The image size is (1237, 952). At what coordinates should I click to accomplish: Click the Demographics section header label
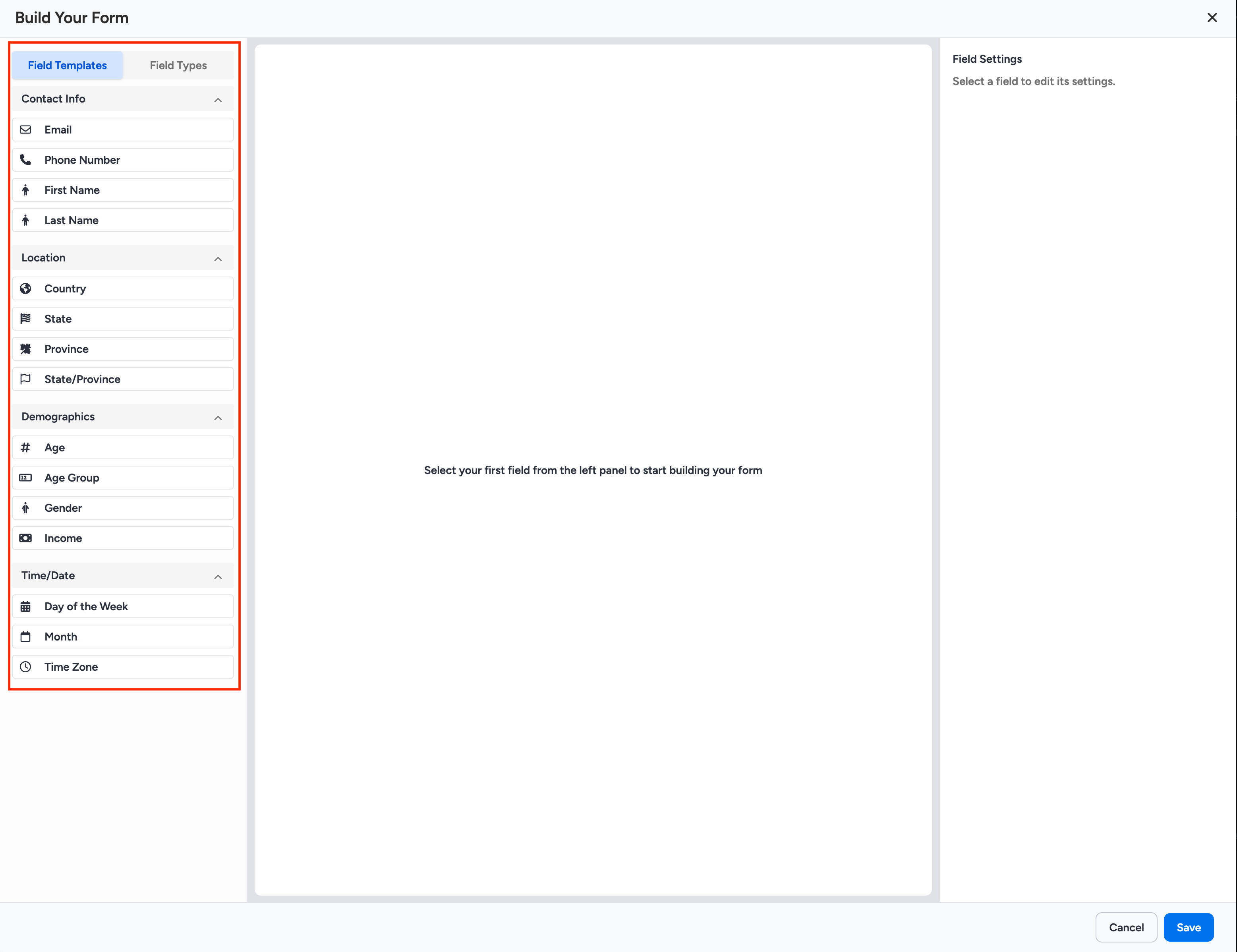coord(58,416)
